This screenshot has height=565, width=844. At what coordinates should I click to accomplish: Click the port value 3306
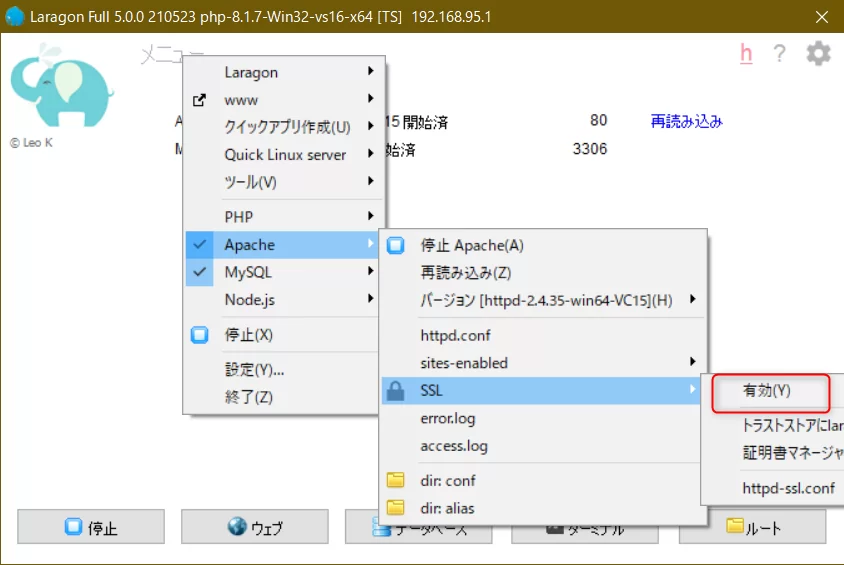pos(589,149)
